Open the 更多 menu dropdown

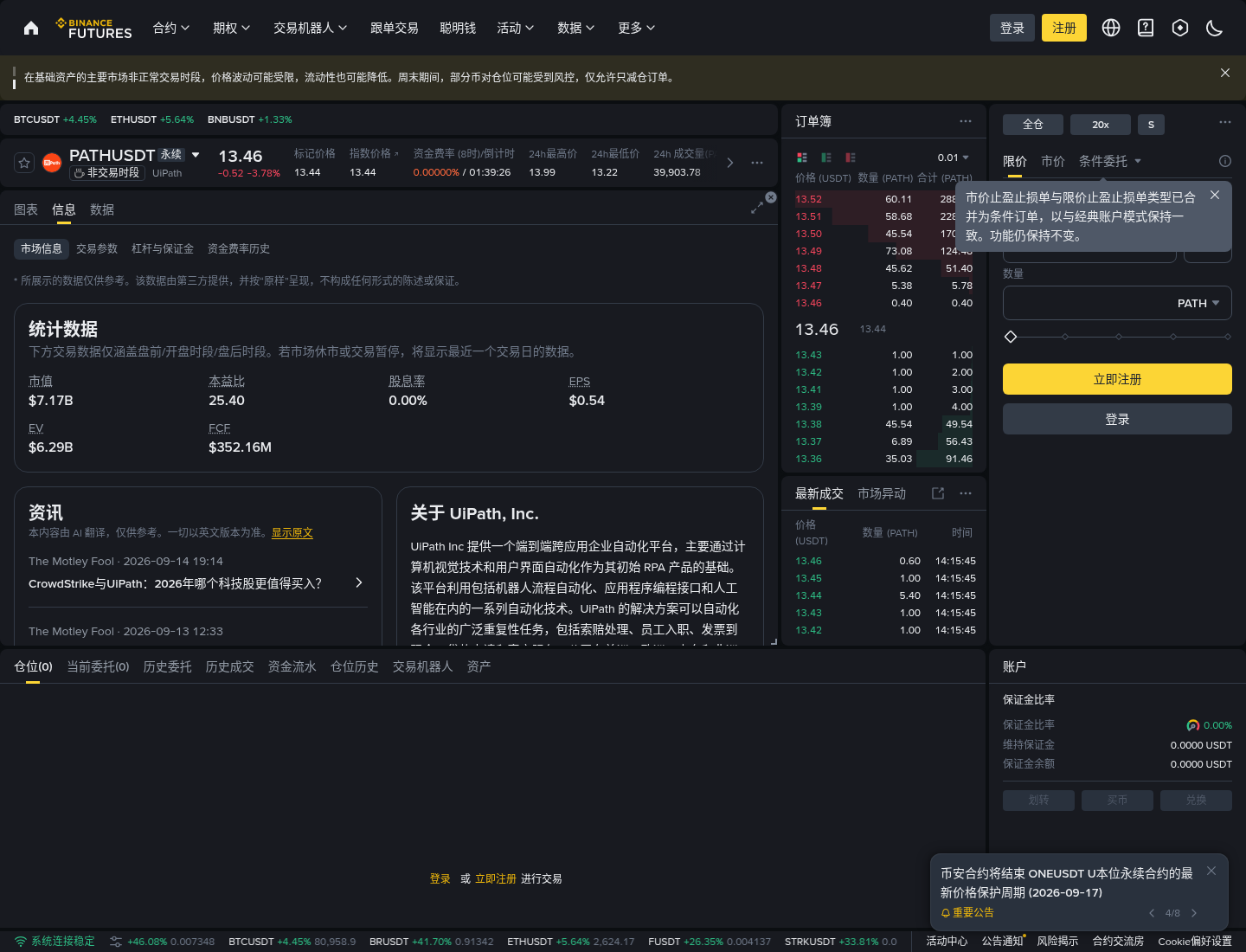637,28
